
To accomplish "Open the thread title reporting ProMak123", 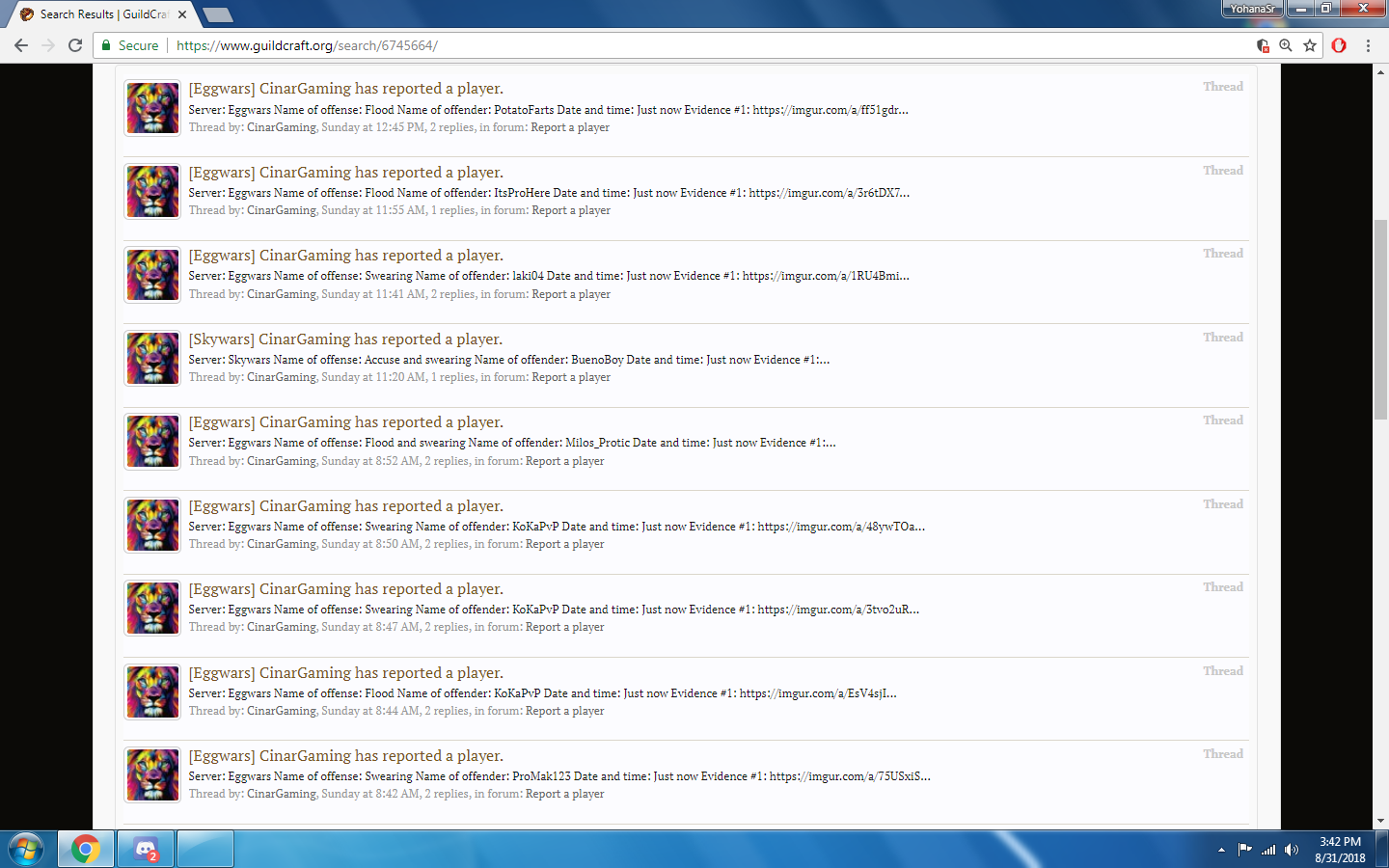I will click(345, 756).
